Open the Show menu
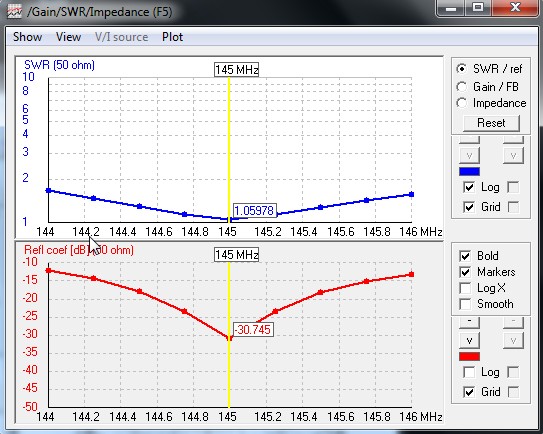 point(28,37)
